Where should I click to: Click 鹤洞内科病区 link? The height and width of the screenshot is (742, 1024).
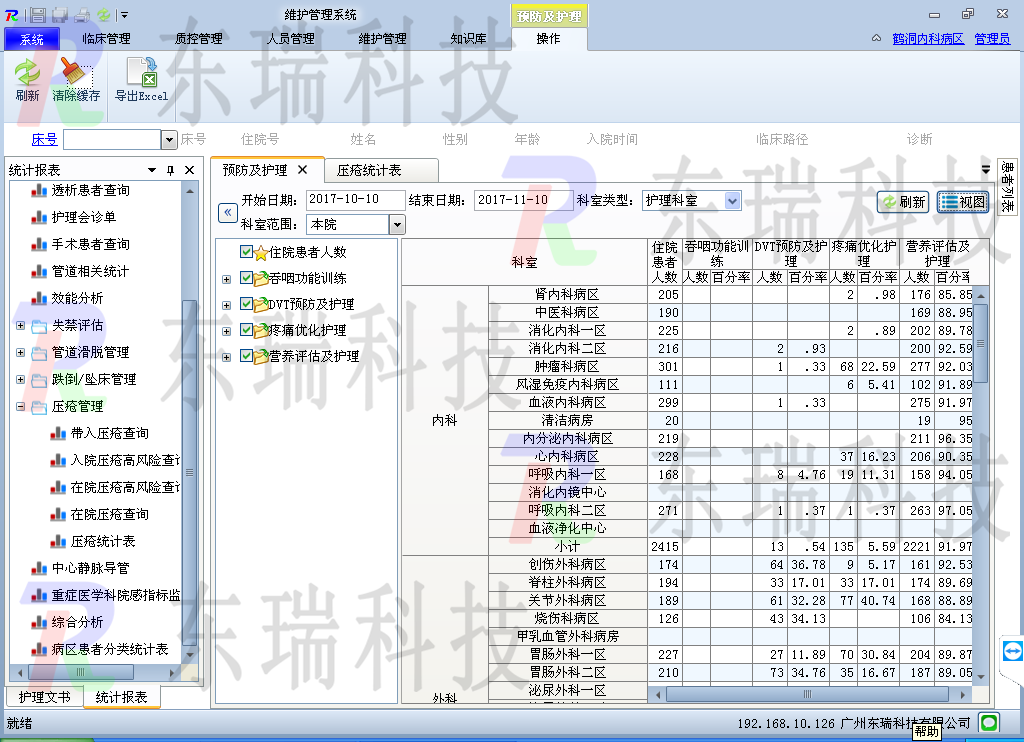[x=928, y=39]
